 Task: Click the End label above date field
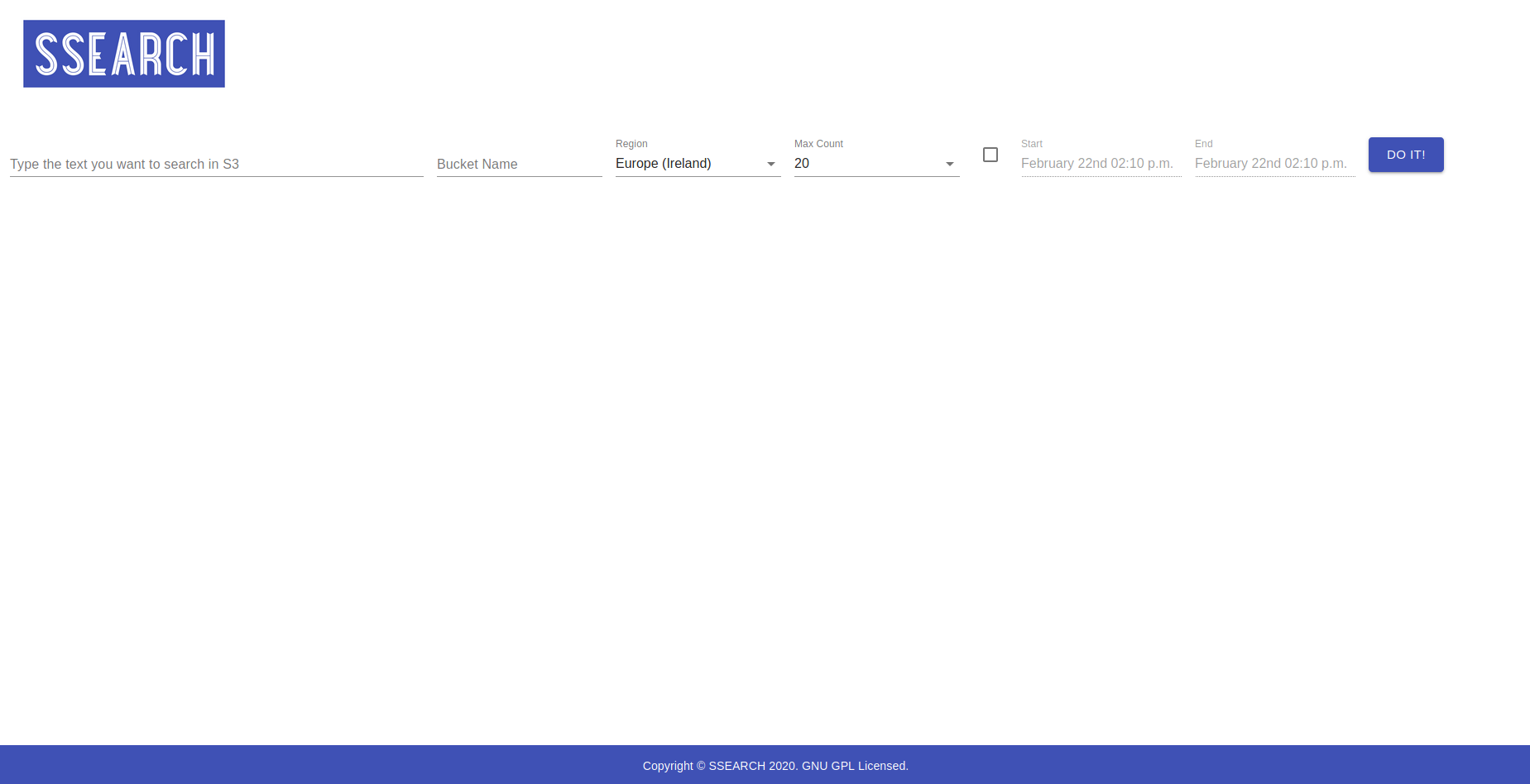click(x=1202, y=143)
